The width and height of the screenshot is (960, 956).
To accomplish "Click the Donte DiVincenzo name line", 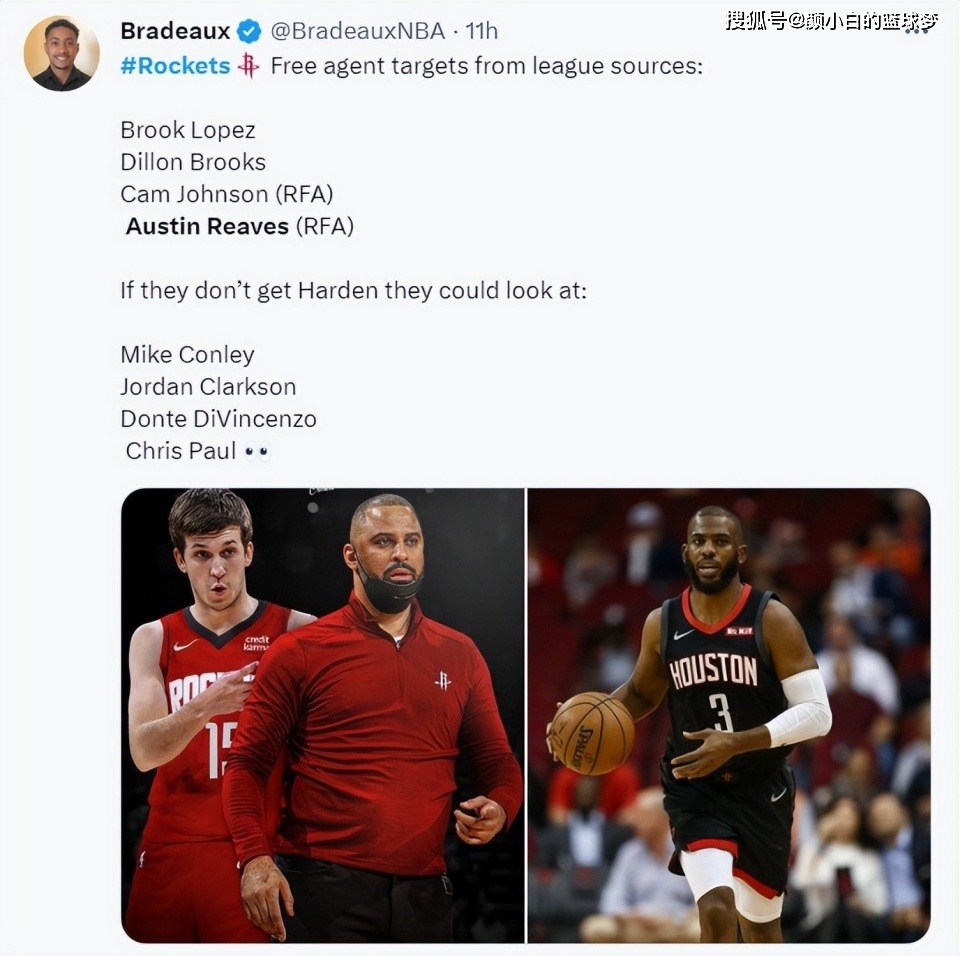I will point(219,419).
